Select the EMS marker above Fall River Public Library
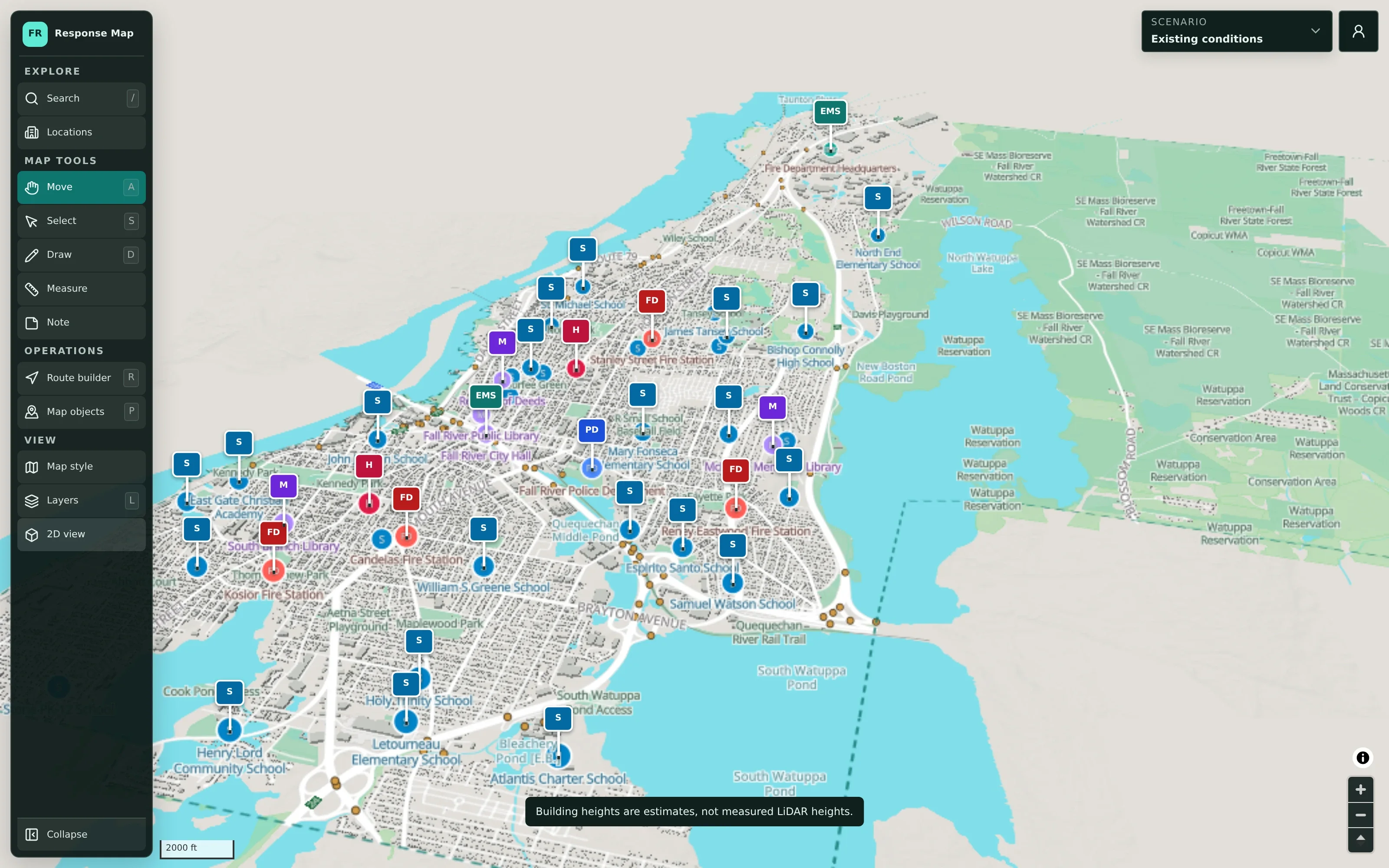Screen dimensions: 1389x868 tap(486, 395)
